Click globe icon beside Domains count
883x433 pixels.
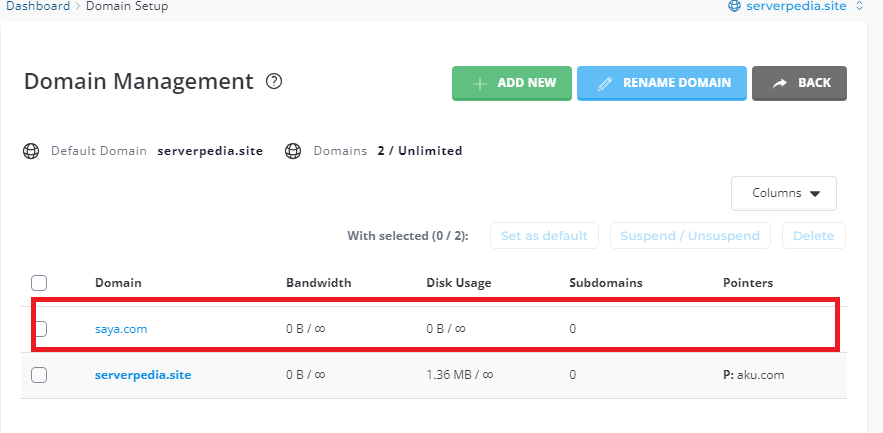click(x=293, y=151)
